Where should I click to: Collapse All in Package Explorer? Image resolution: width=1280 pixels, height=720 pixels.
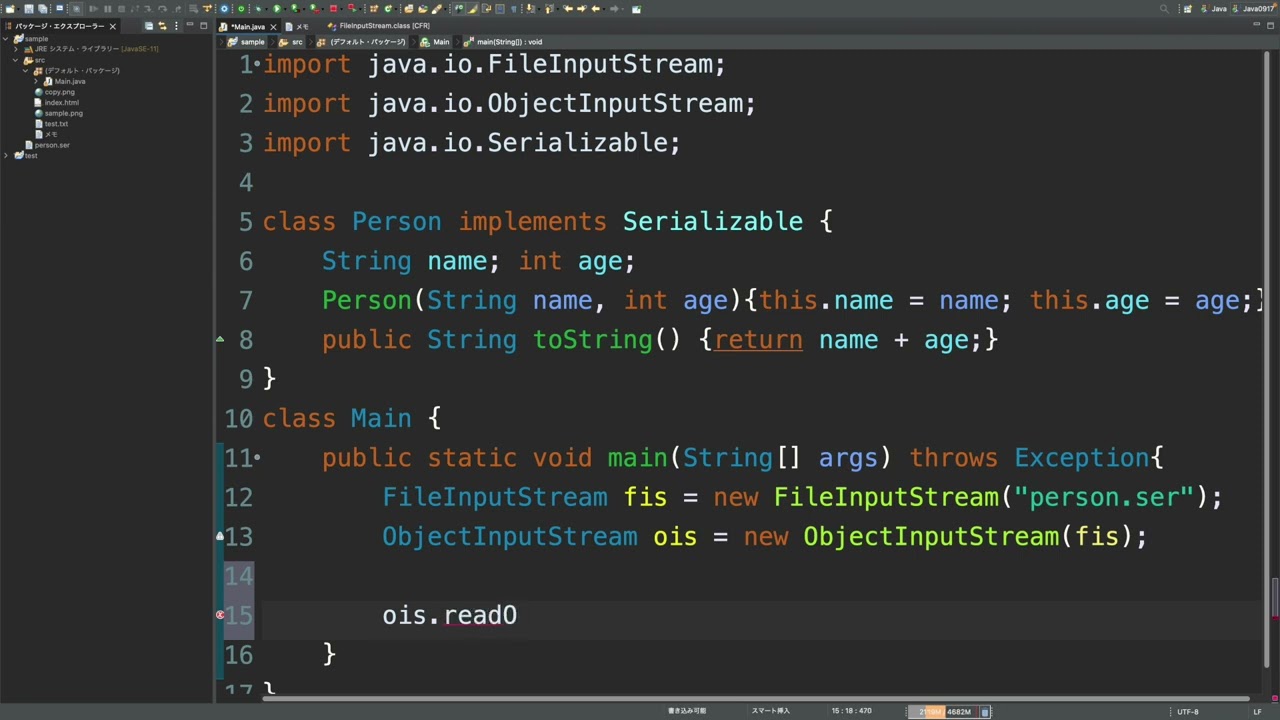pyautogui.click(x=149, y=26)
